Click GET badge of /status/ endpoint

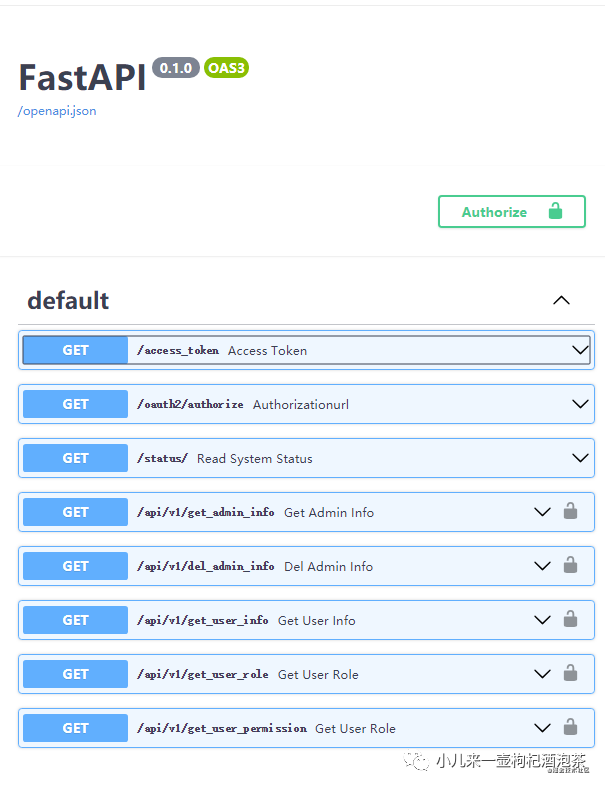(x=76, y=458)
